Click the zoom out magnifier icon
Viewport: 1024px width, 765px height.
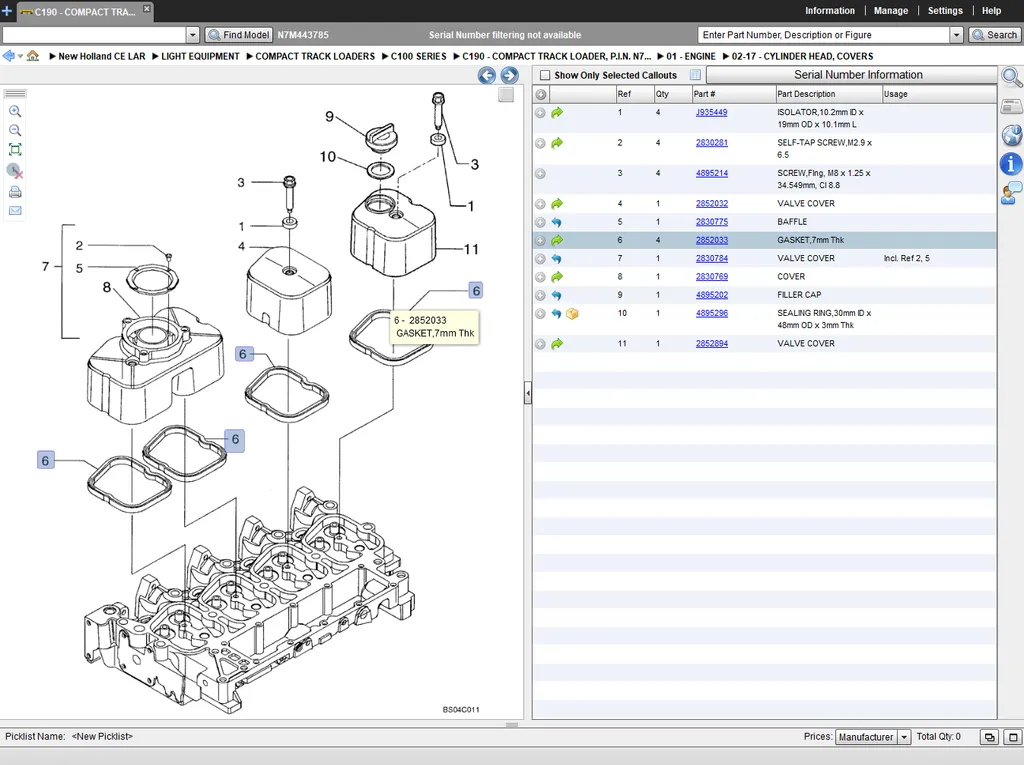coord(15,130)
